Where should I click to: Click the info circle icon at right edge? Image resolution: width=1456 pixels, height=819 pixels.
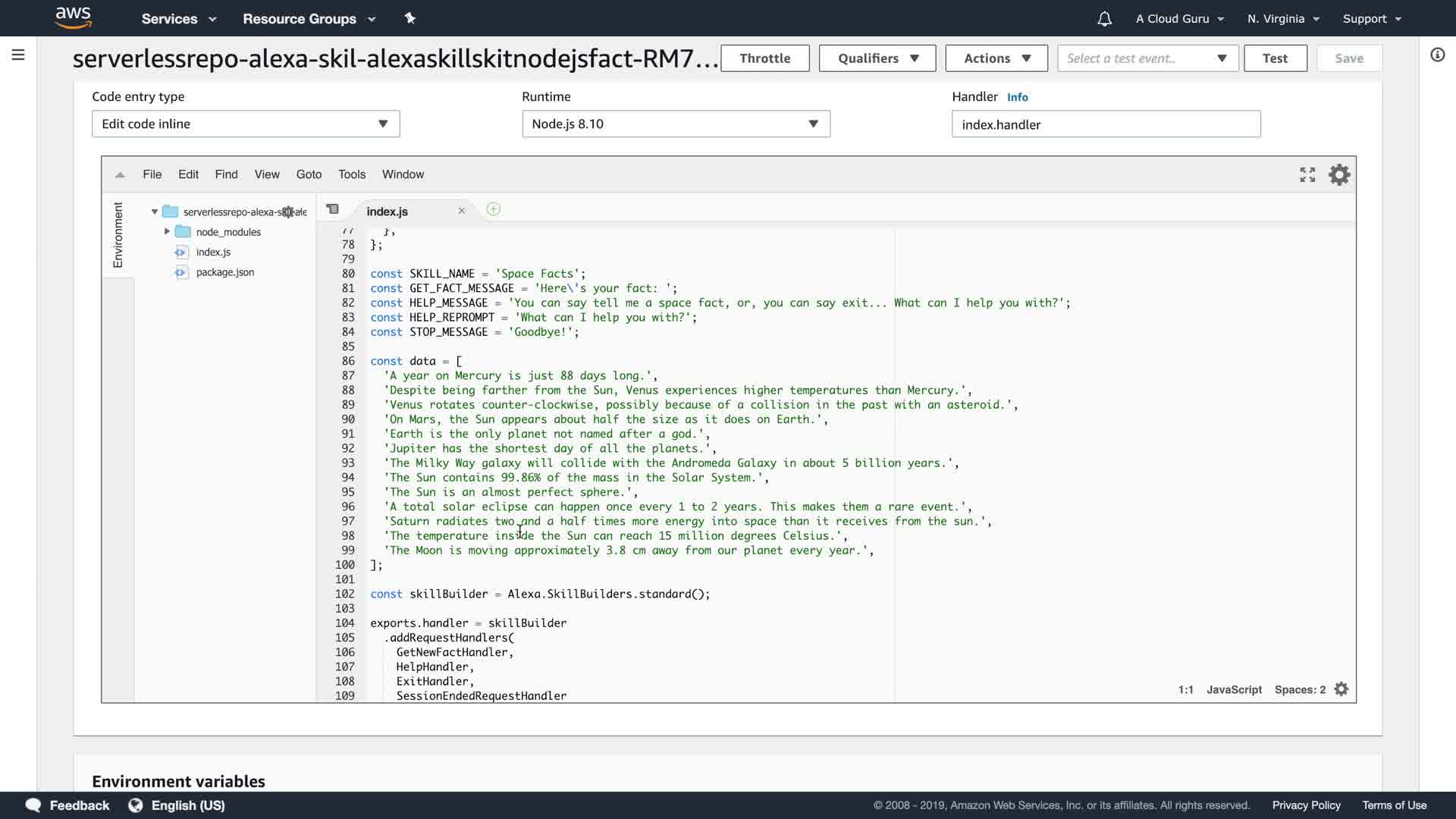[1437, 55]
